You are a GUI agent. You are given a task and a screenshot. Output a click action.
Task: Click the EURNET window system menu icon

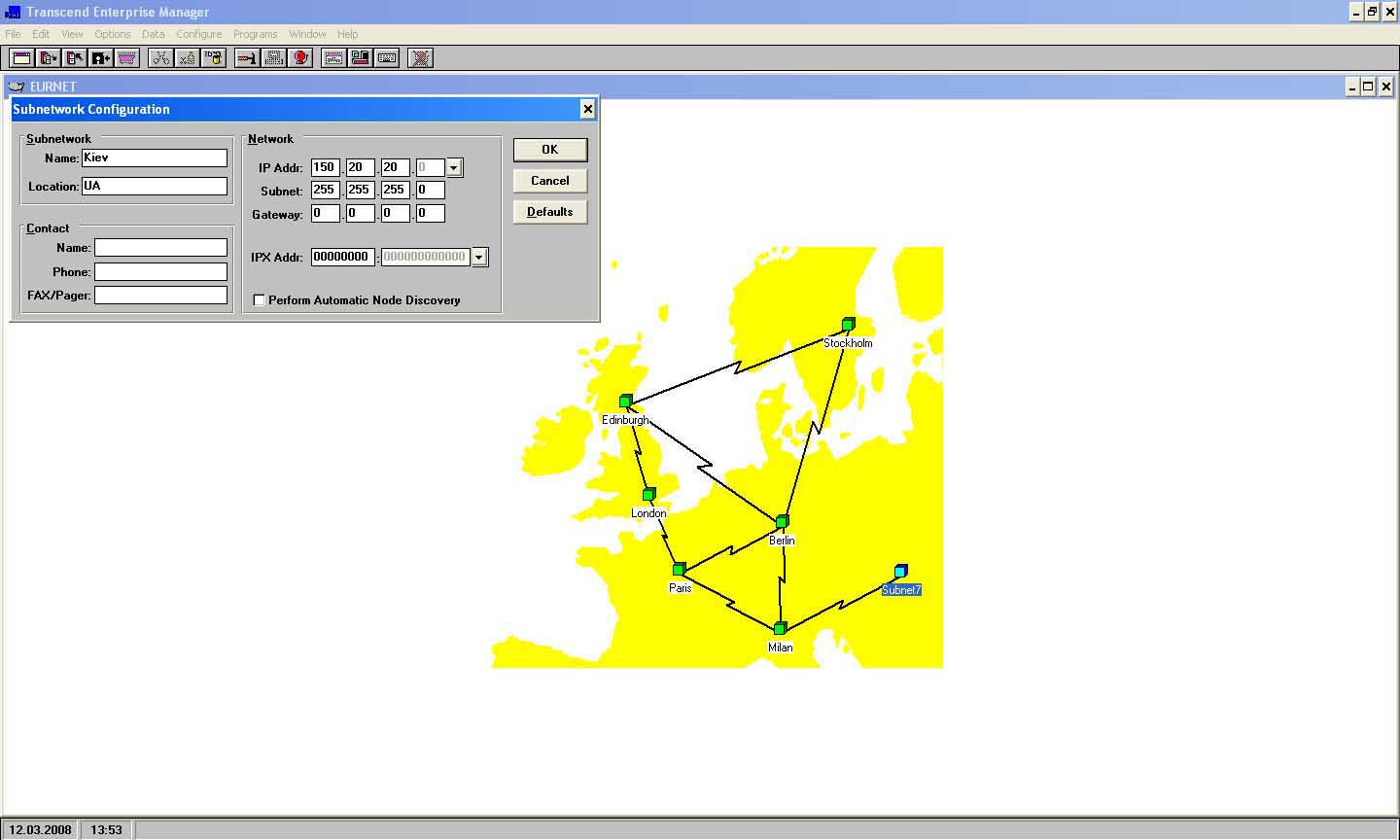(16, 87)
